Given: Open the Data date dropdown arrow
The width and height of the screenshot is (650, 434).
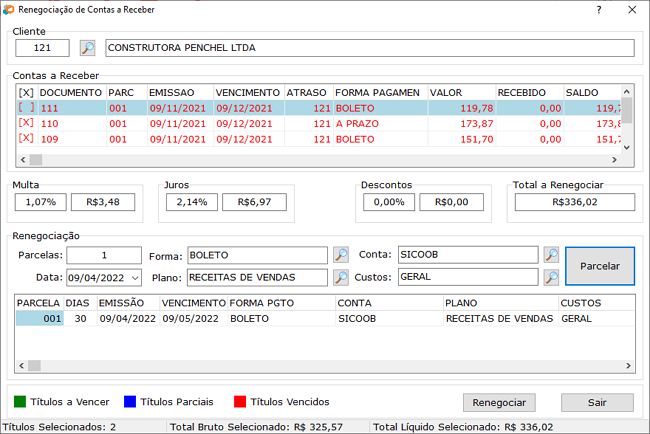Looking at the screenshot, I should click(135, 278).
